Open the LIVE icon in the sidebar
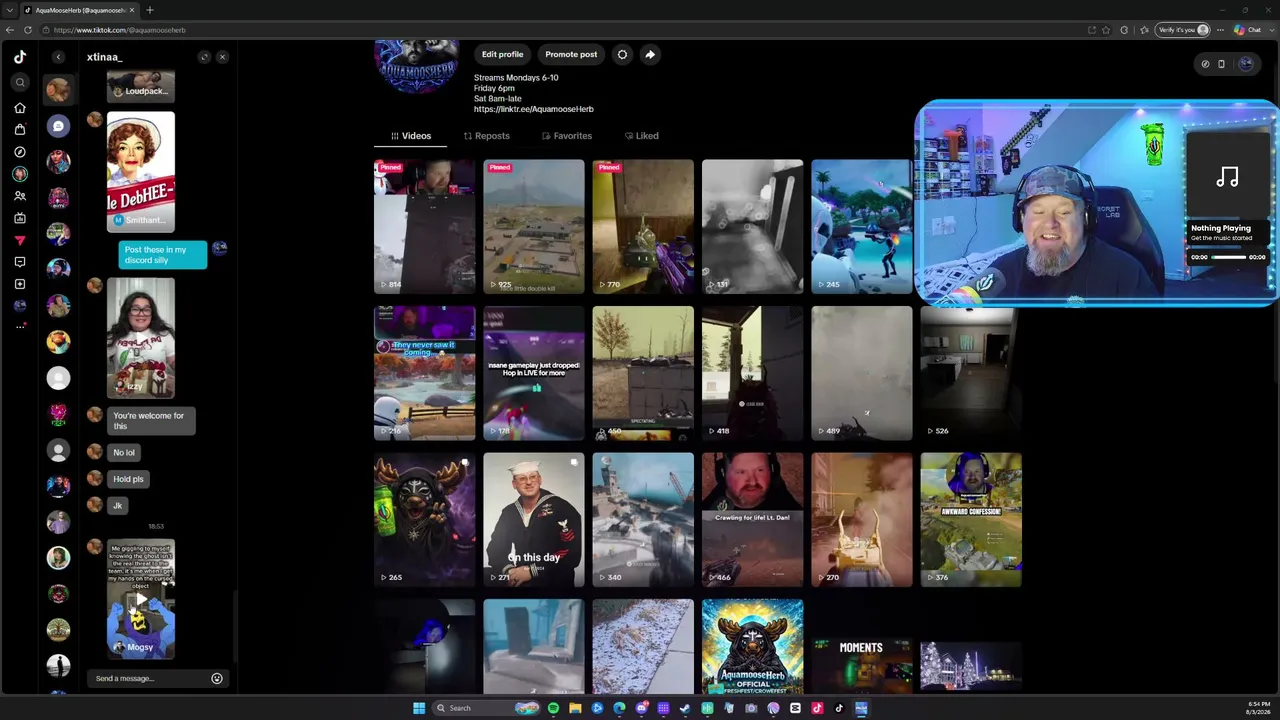This screenshot has height=720, width=1280. (x=20, y=218)
